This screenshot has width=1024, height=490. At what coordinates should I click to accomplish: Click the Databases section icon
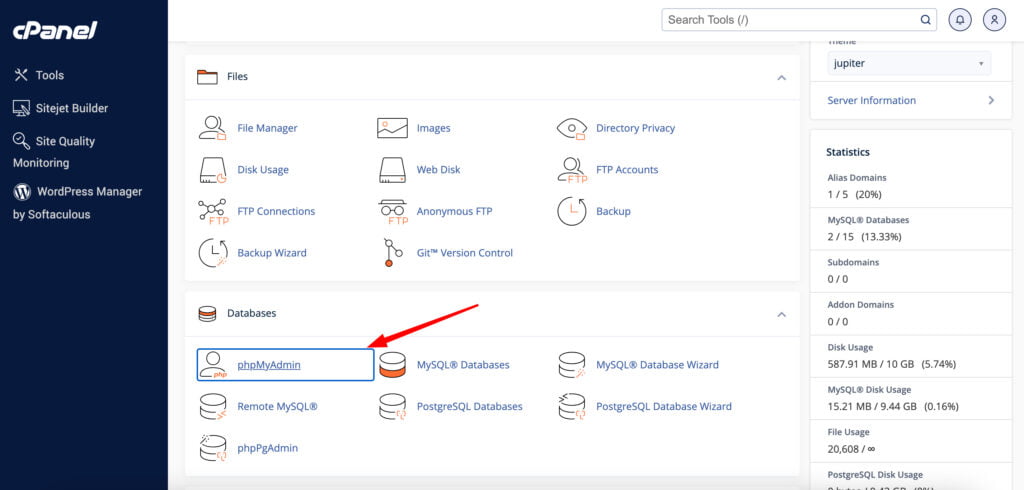click(207, 314)
